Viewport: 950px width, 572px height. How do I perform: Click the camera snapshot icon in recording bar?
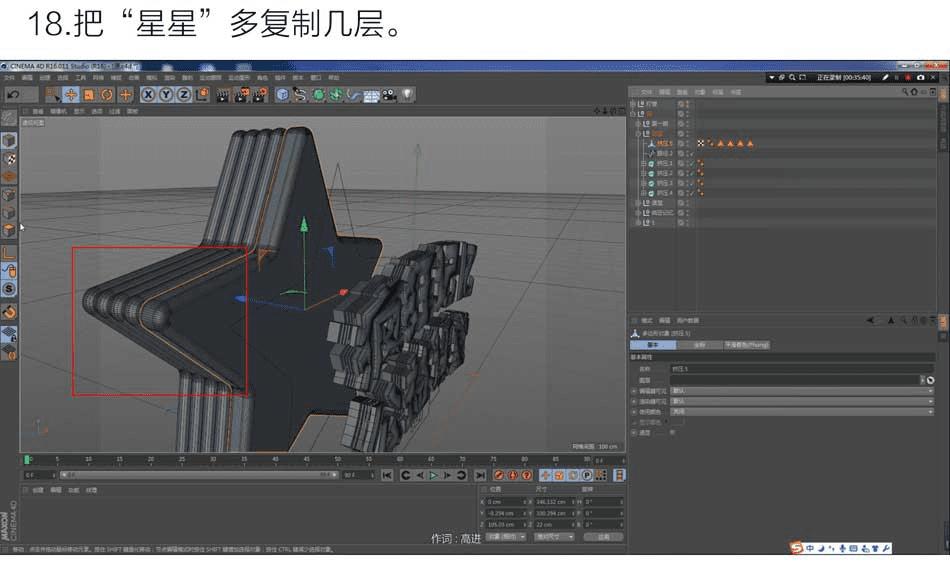(920, 78)
